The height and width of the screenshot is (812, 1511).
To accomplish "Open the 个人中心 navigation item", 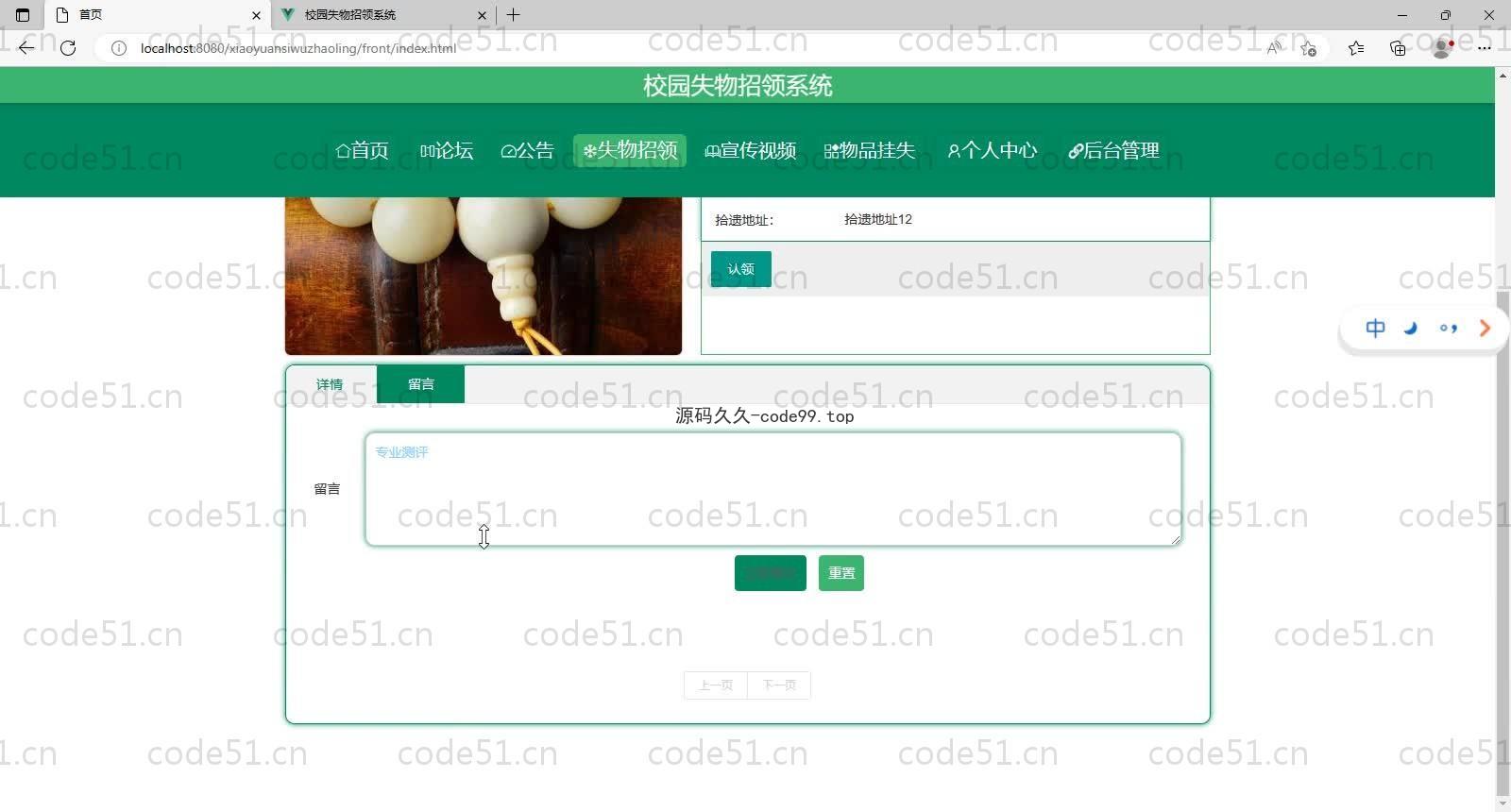I will (x=993, y=151).
